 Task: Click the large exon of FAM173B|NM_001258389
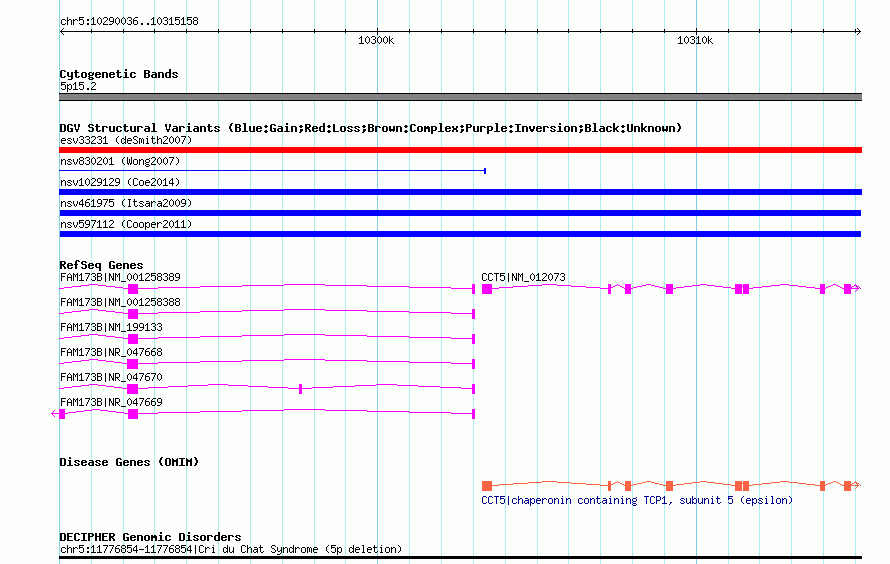tap(133, 289)
